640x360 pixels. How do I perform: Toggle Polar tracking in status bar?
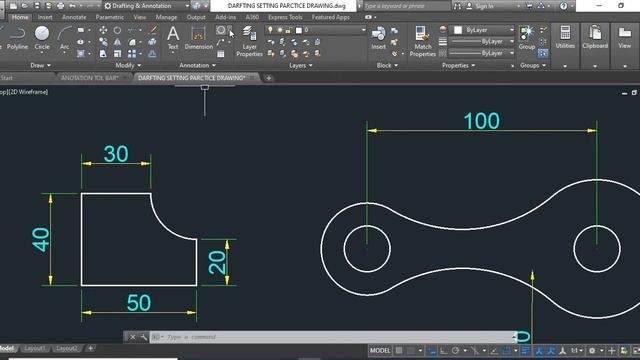[456, 350]
